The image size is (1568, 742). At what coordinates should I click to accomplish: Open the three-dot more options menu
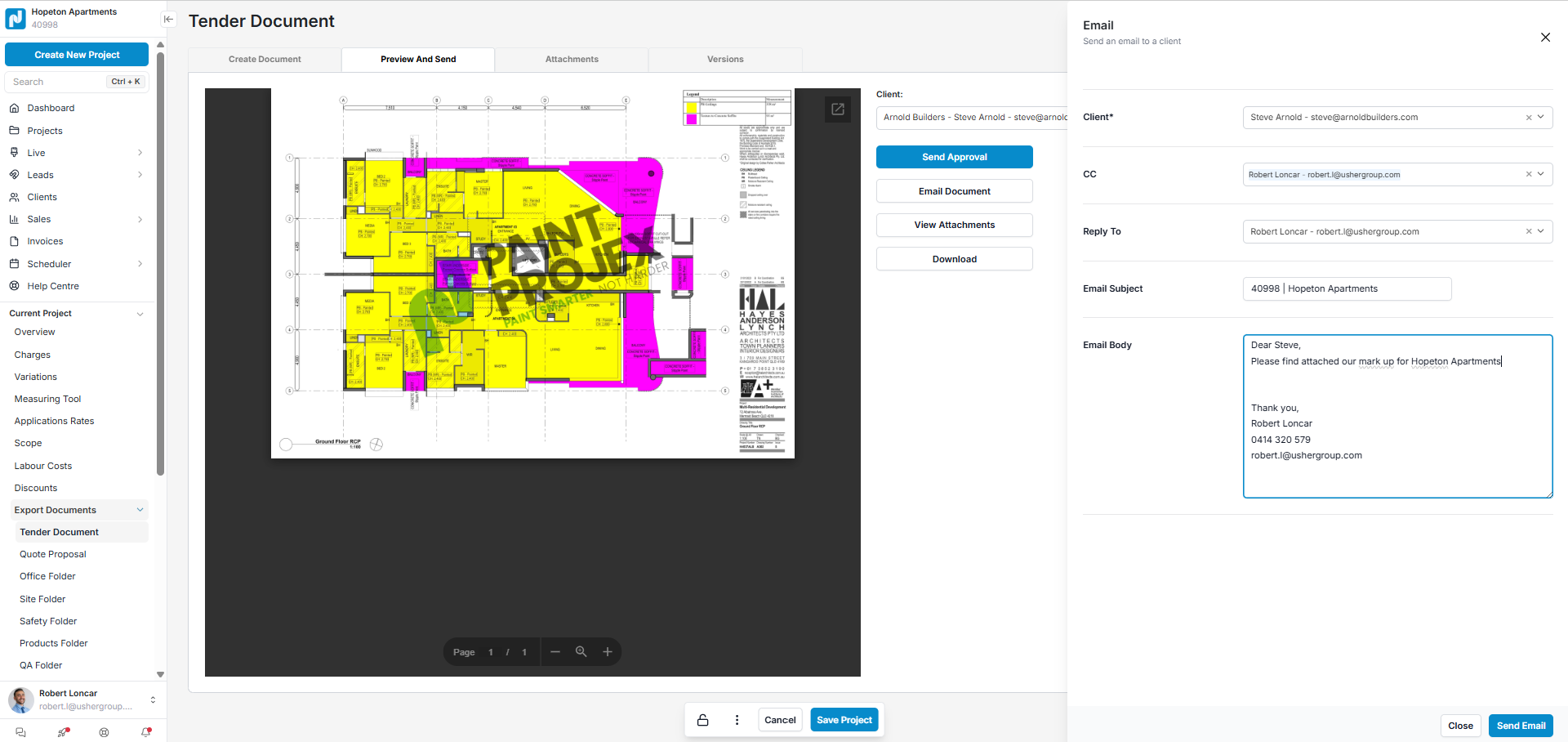[737, 720]
